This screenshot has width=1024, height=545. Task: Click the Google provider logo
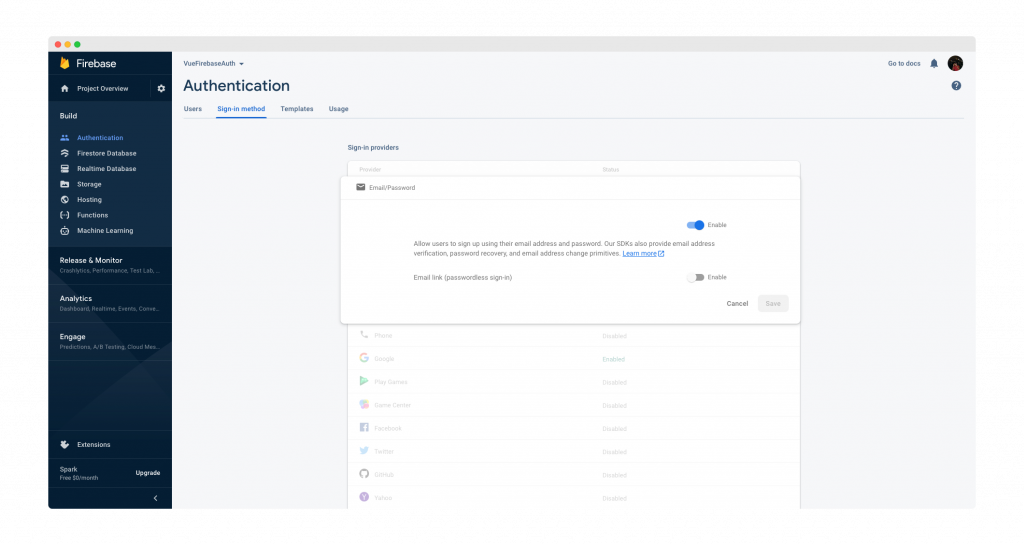364,358
